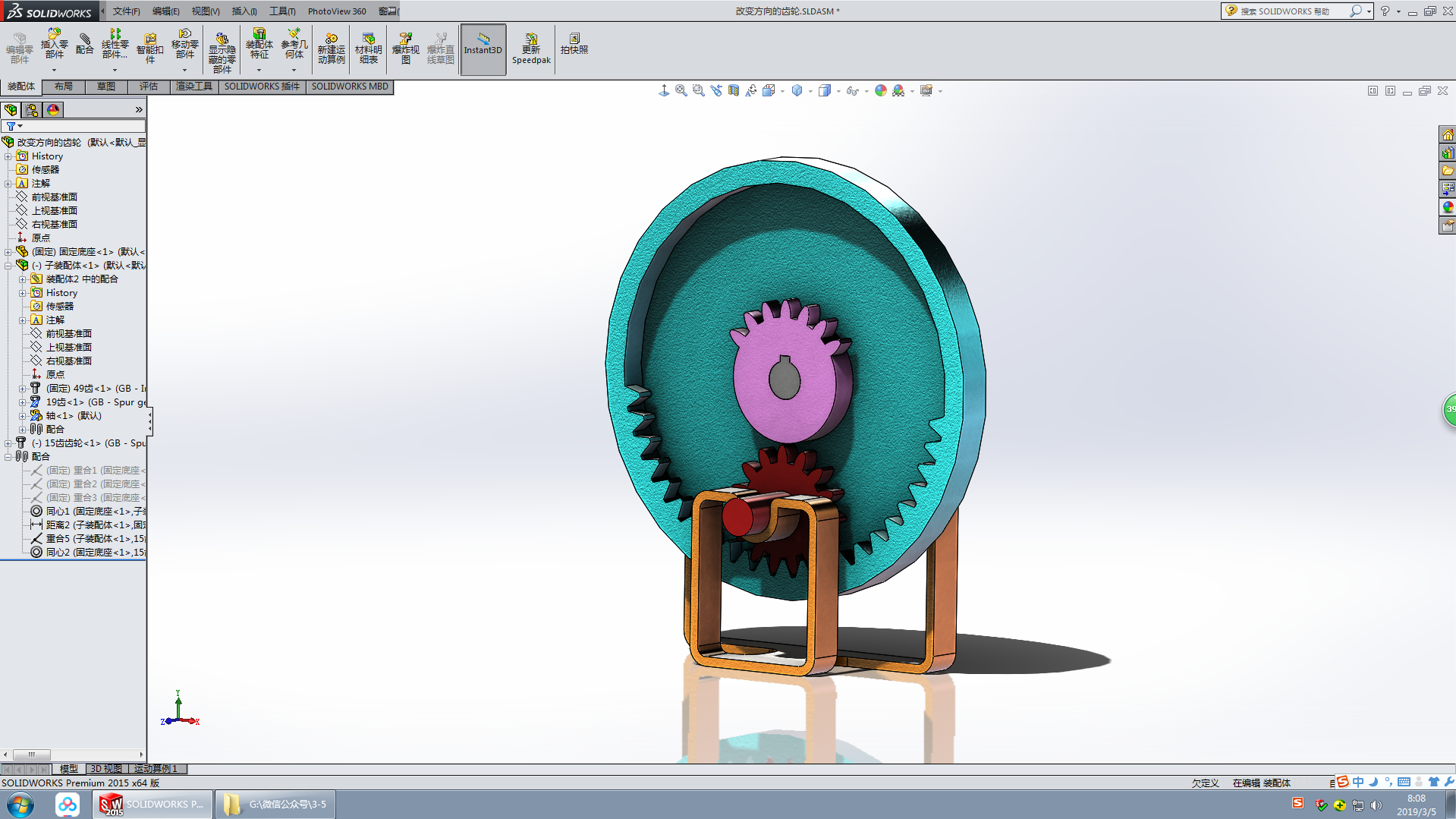This screenshot has height=819, width=1456.
Task: Click the Edit Appearance color ball icon
Action: (880, 91)
